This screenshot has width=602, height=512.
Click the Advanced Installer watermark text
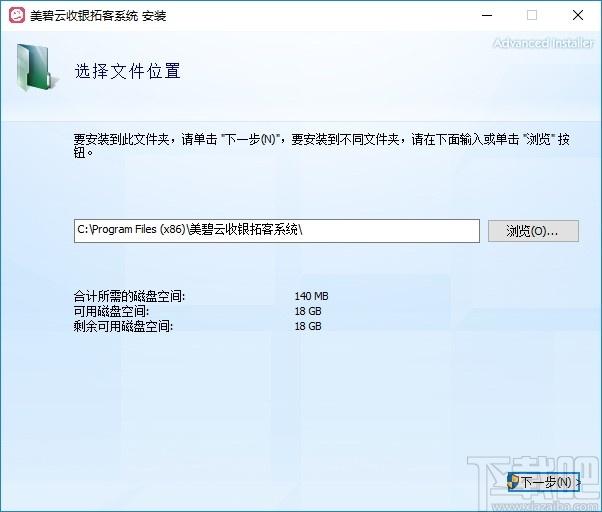click(543, 43)
